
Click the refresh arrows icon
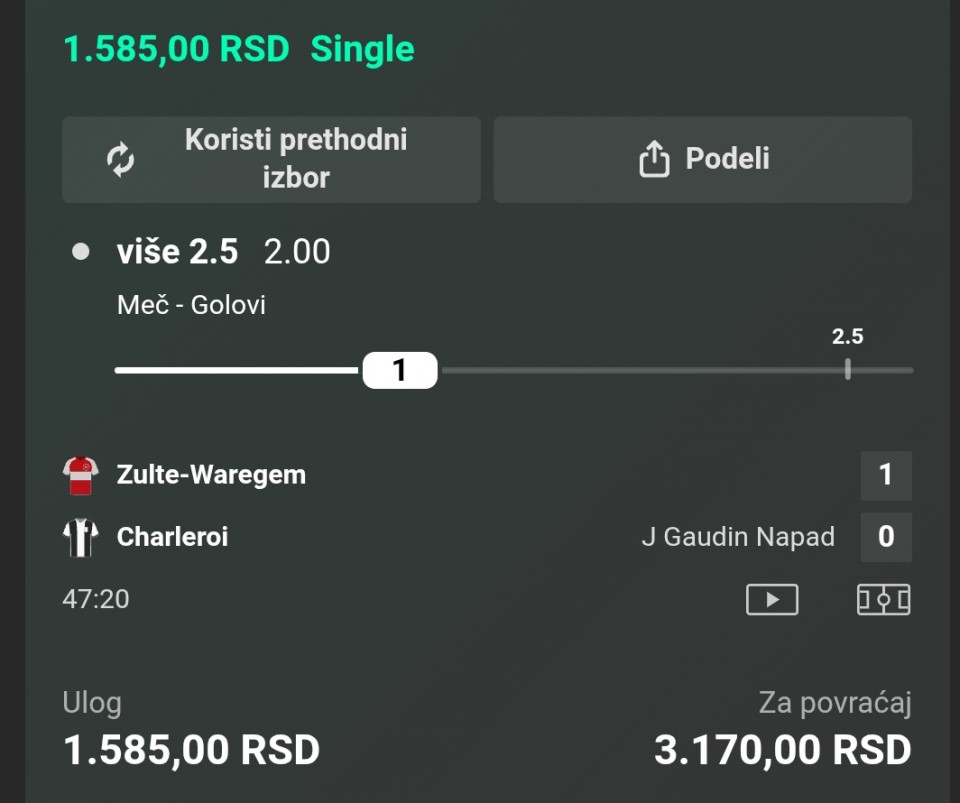click(121, 160)
